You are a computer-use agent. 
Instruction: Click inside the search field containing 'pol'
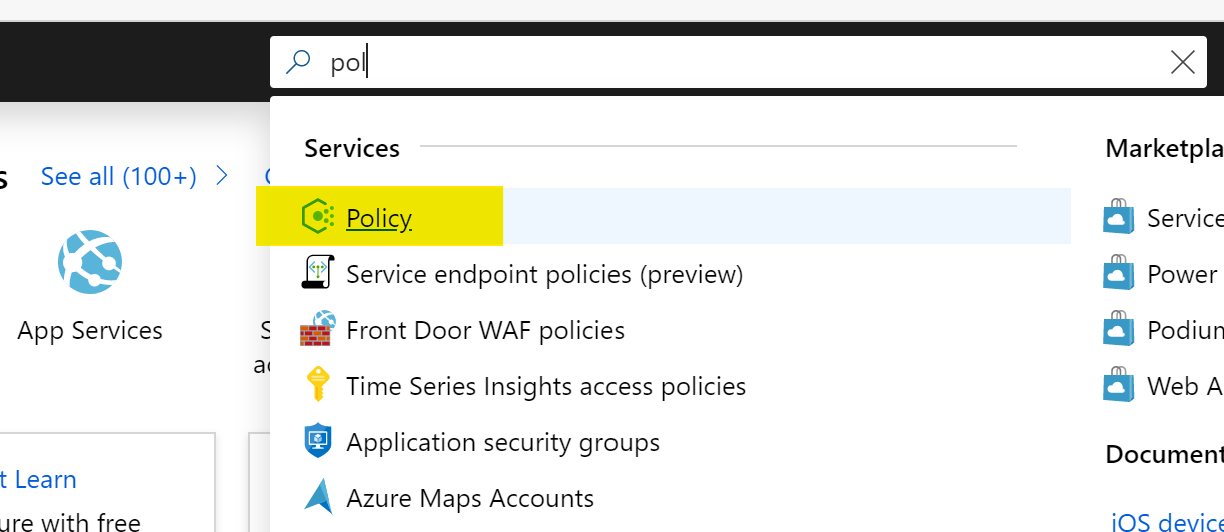(x=700, y=63)
